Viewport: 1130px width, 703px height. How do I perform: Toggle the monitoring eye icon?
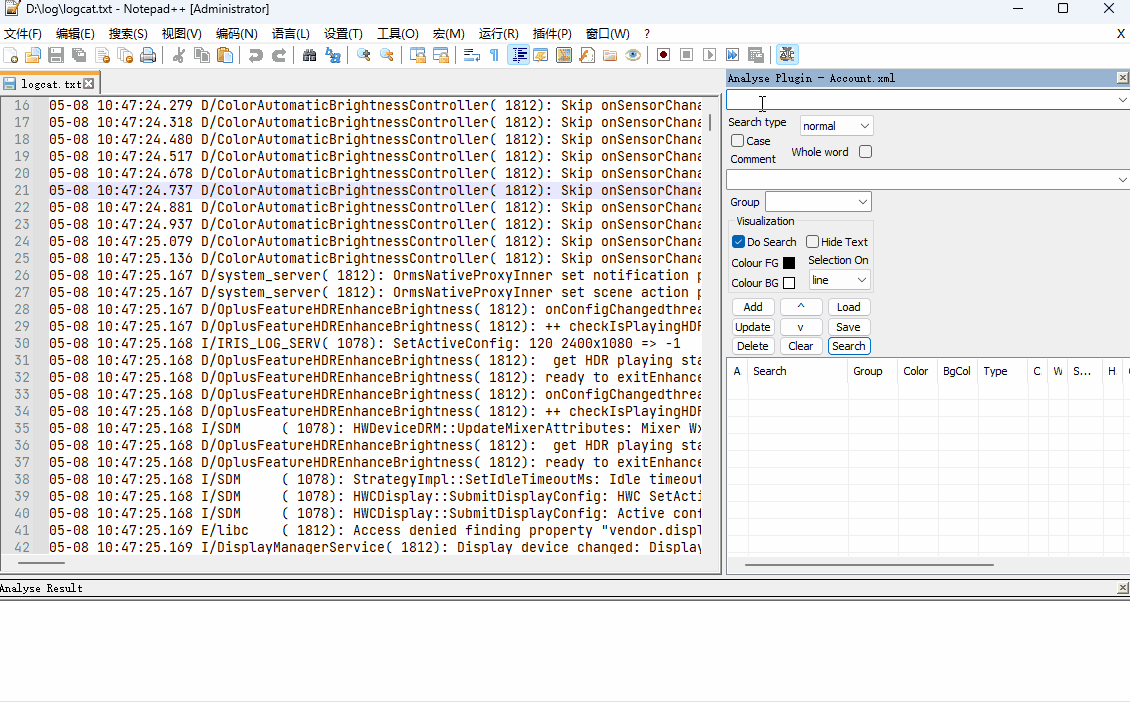coord(633,55)
